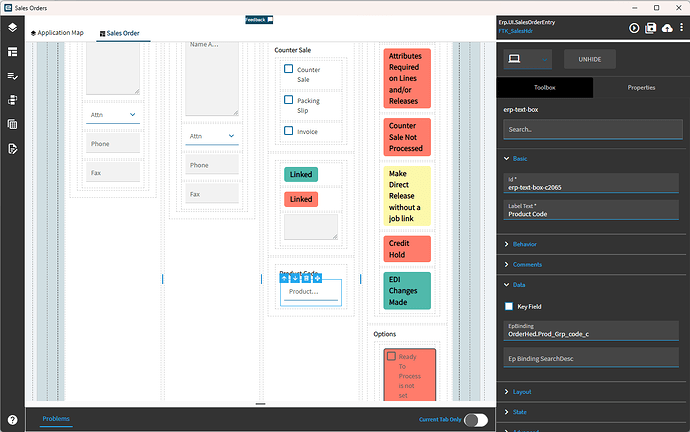Image resolution: width=690 pixels, height=432 pixels.
Task: Open the data views icon in sidebar
Action: [12, 100]
